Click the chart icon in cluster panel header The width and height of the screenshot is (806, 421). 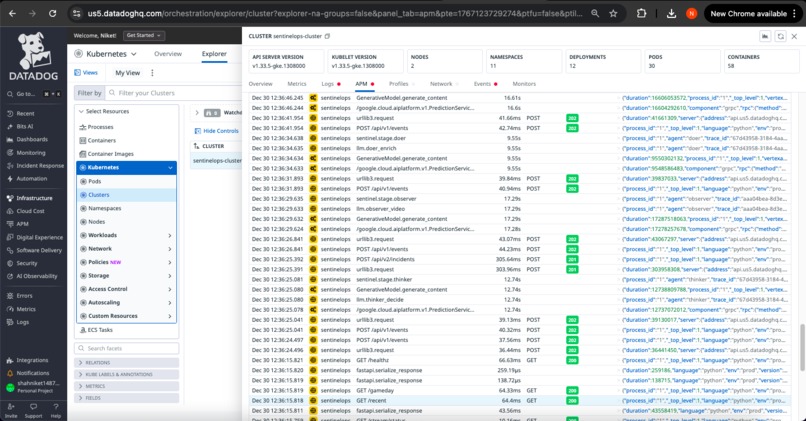[765, 36]
